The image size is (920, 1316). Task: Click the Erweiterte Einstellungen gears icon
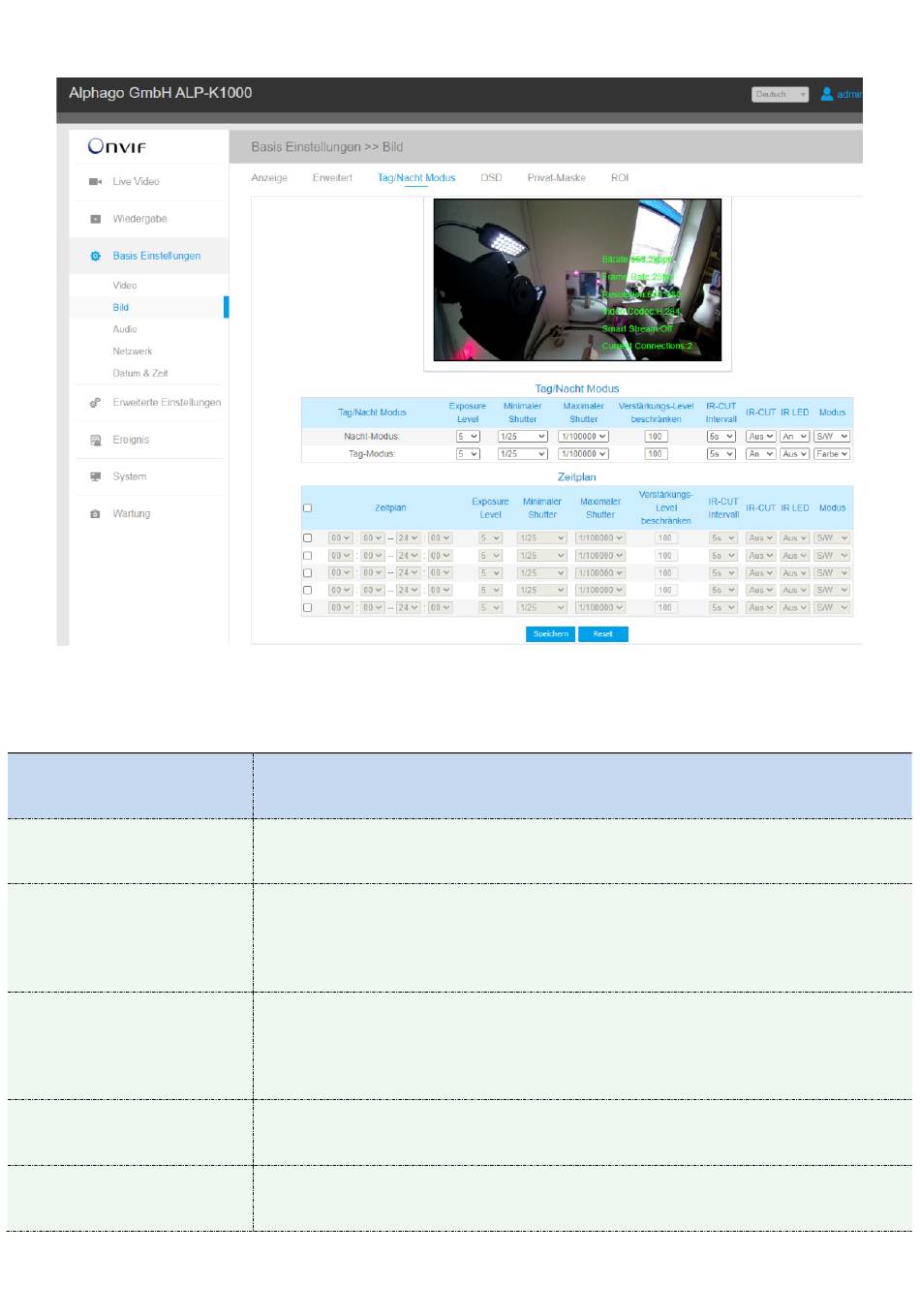coord(95,402)
